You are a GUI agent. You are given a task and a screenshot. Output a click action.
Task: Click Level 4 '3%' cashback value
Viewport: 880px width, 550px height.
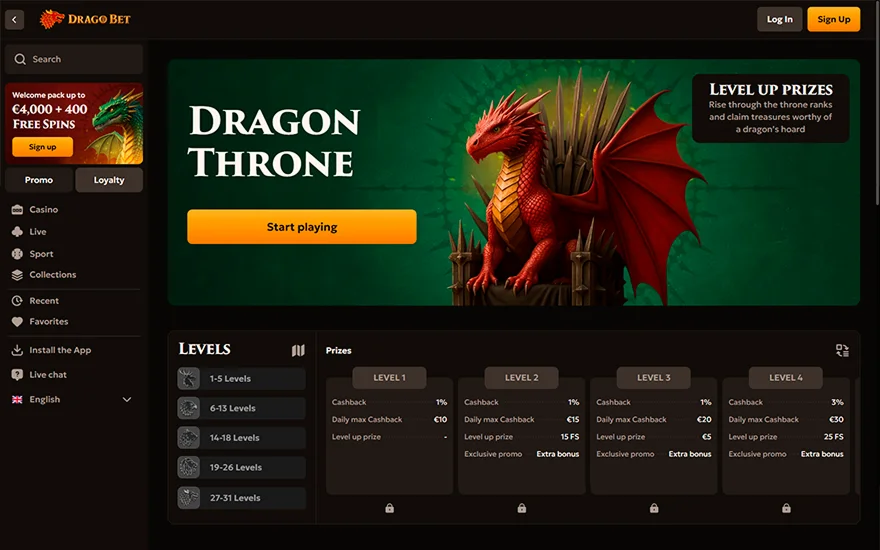click(x=837, y=402)
